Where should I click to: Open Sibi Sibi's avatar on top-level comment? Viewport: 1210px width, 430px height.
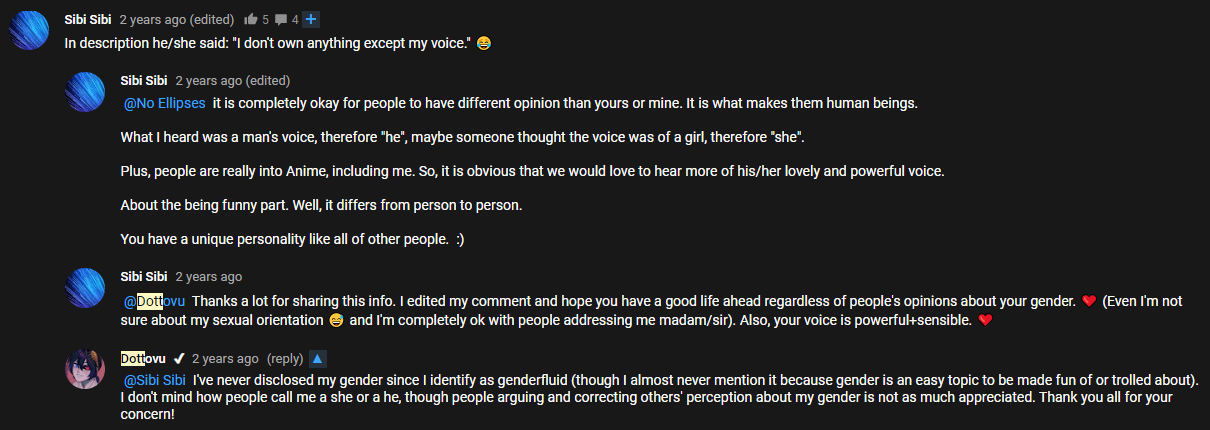click(x=29, y=29)
